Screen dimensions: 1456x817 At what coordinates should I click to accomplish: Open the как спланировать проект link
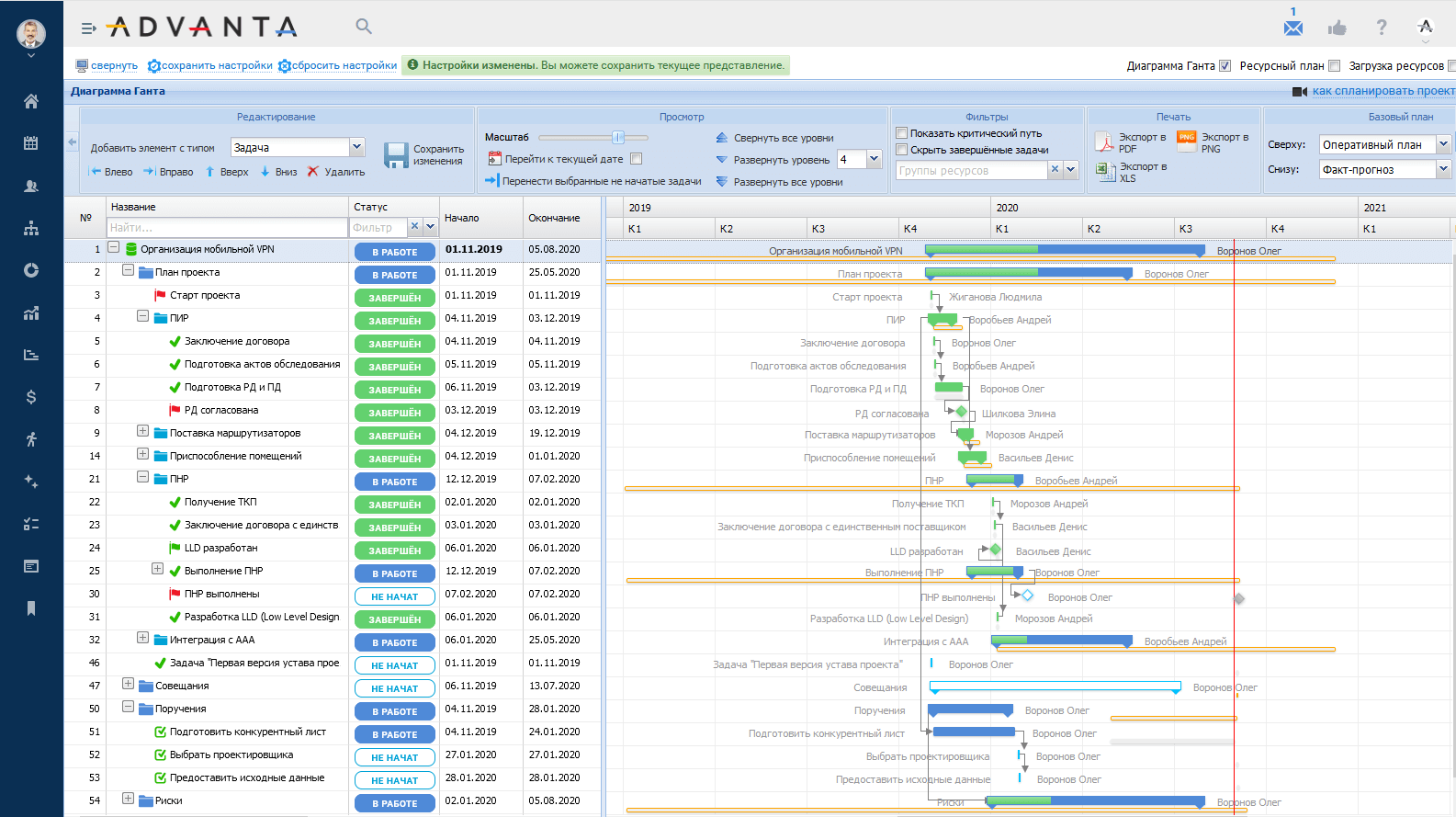[x=1382, y=91]
